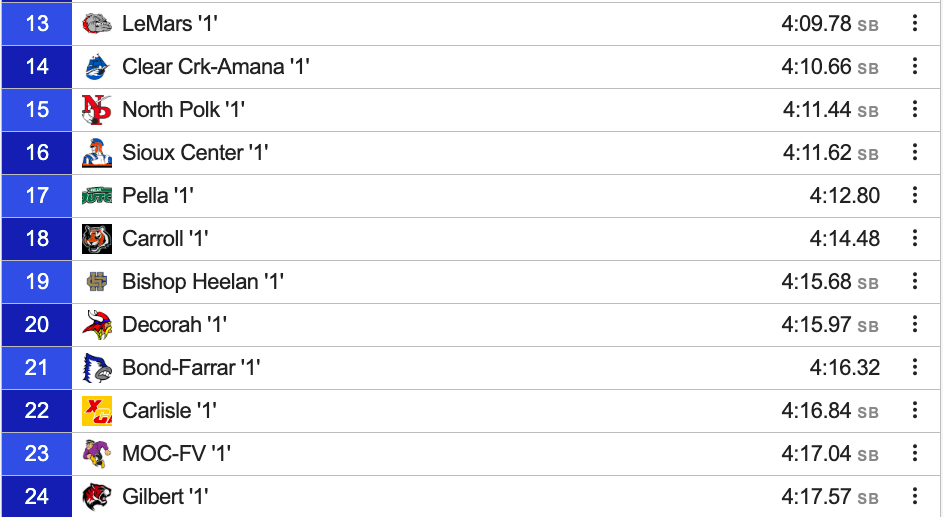Screen dimensions: 943x517
Task: Click the Sioux Center warrior logo
Action: (x=97, y=153)
